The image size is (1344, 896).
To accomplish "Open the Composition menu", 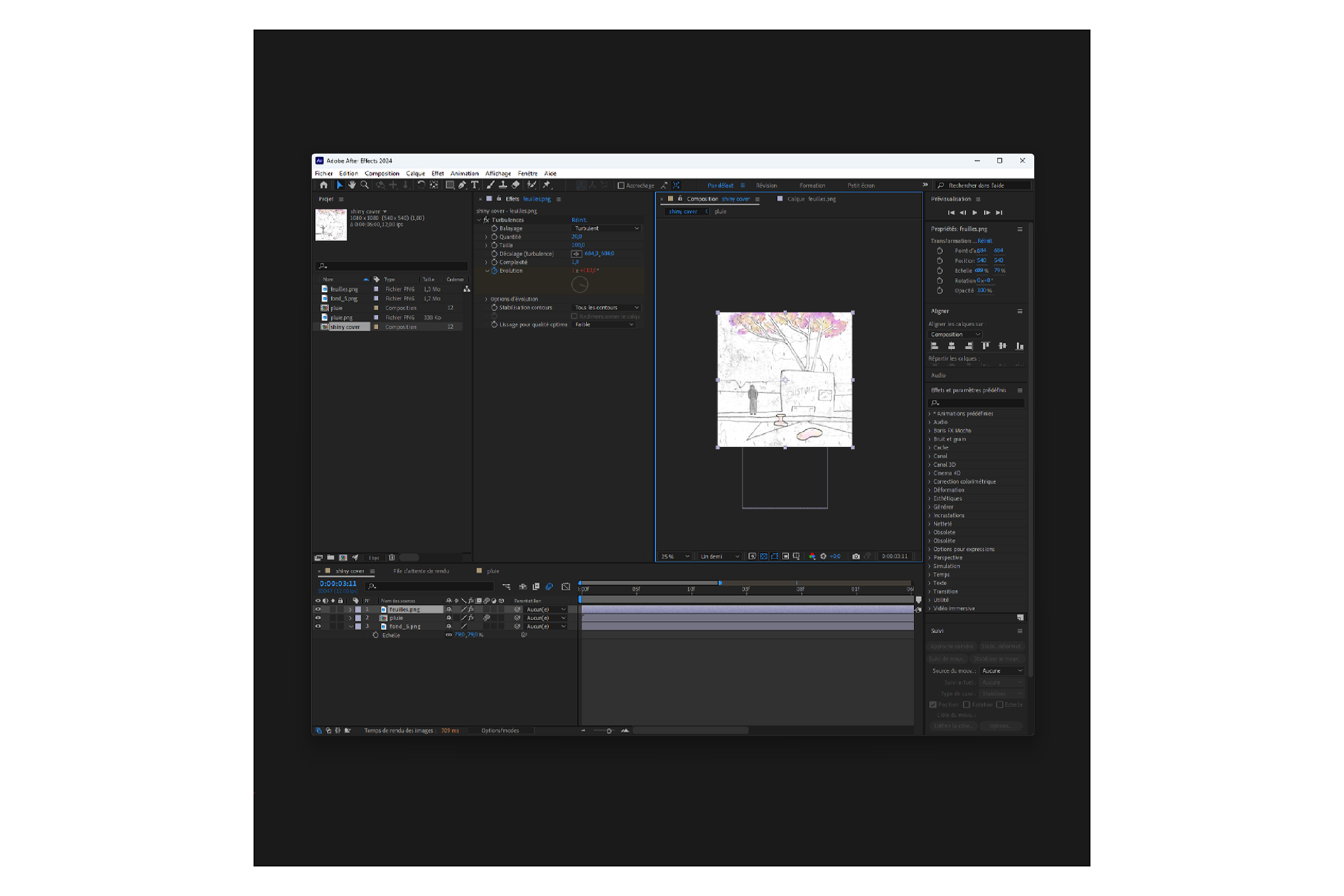I will pos(381,174).
